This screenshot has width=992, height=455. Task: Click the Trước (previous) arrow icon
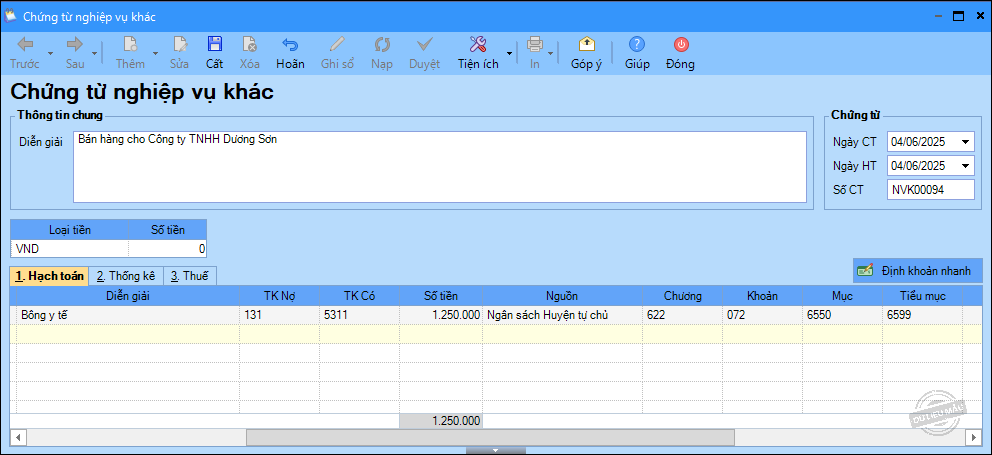click(25, 44)
